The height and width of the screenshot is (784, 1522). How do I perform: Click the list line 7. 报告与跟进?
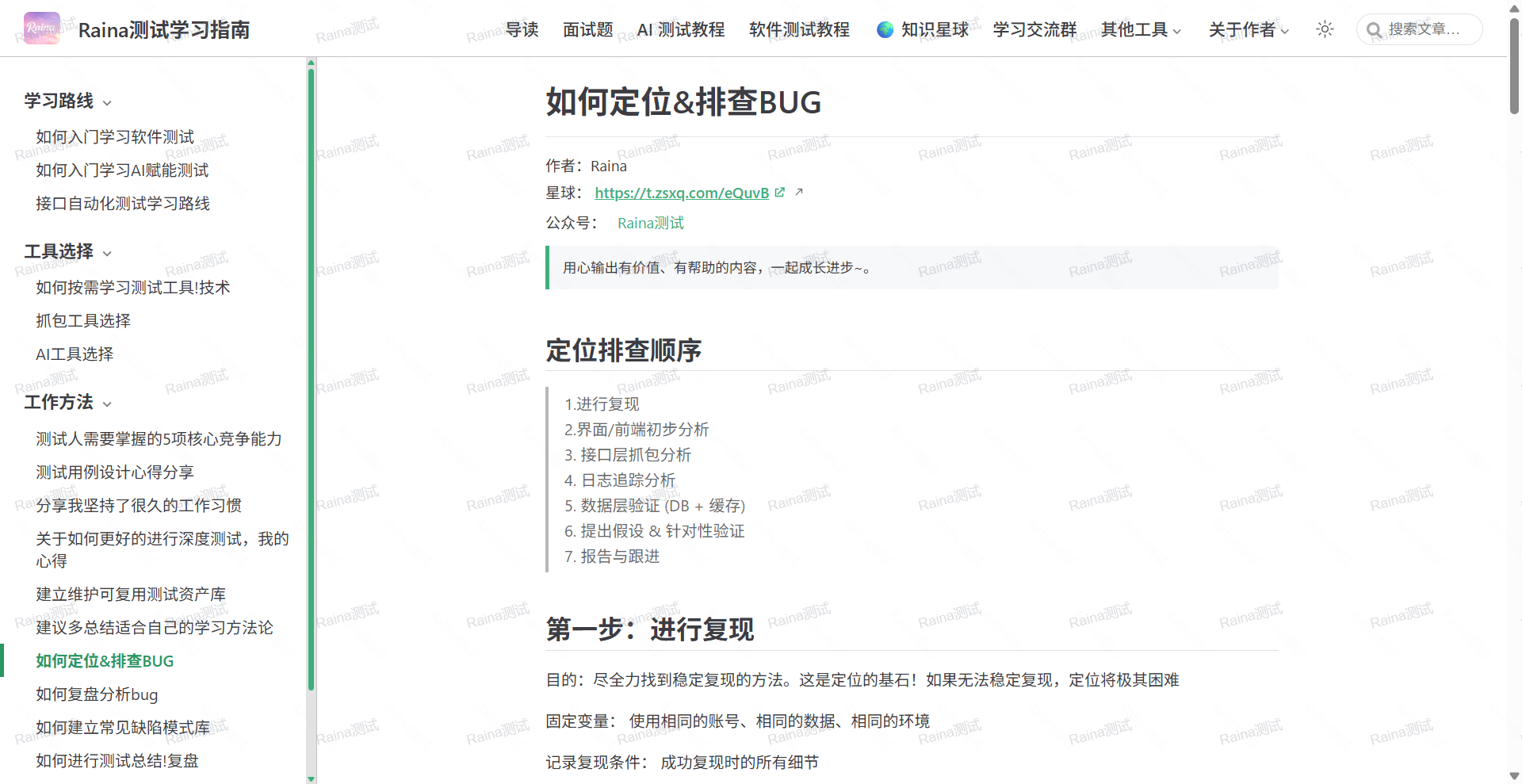tap(612, 556)
